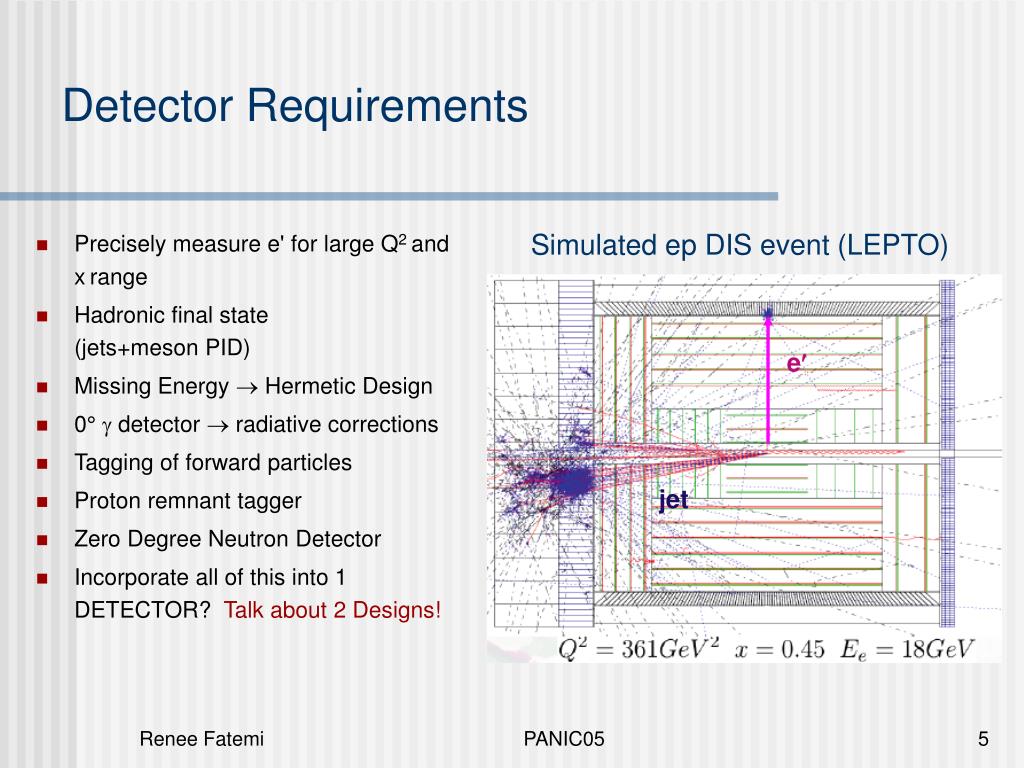1024x768 pixels.
Task: Select the 'Detector Requirements' slide title
Action: pyautogui.click(x=295, y=106)
